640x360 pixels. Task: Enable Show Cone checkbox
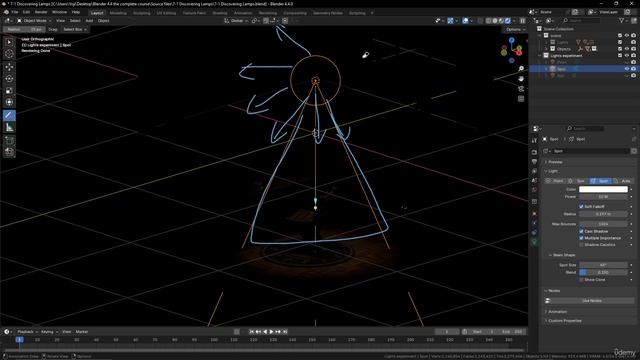(581, 280)
